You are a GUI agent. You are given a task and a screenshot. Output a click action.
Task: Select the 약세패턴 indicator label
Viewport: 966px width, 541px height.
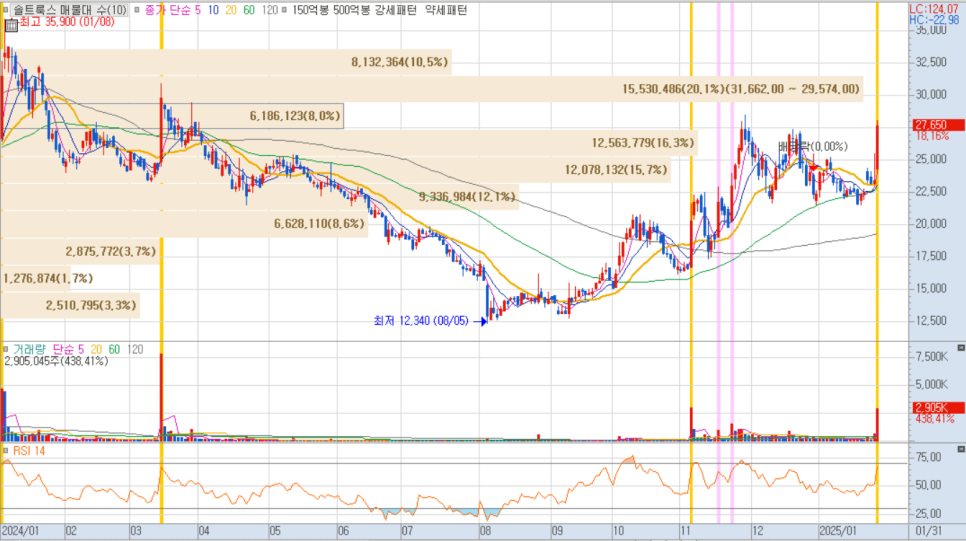446,10
